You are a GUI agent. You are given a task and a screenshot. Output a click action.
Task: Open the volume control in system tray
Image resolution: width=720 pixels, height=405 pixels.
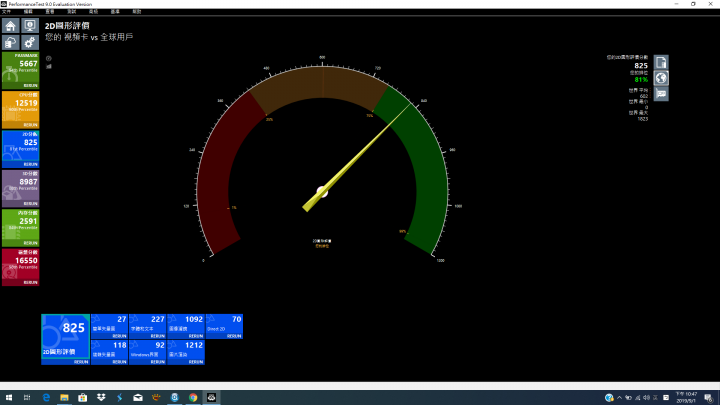(x=647, y=398)
